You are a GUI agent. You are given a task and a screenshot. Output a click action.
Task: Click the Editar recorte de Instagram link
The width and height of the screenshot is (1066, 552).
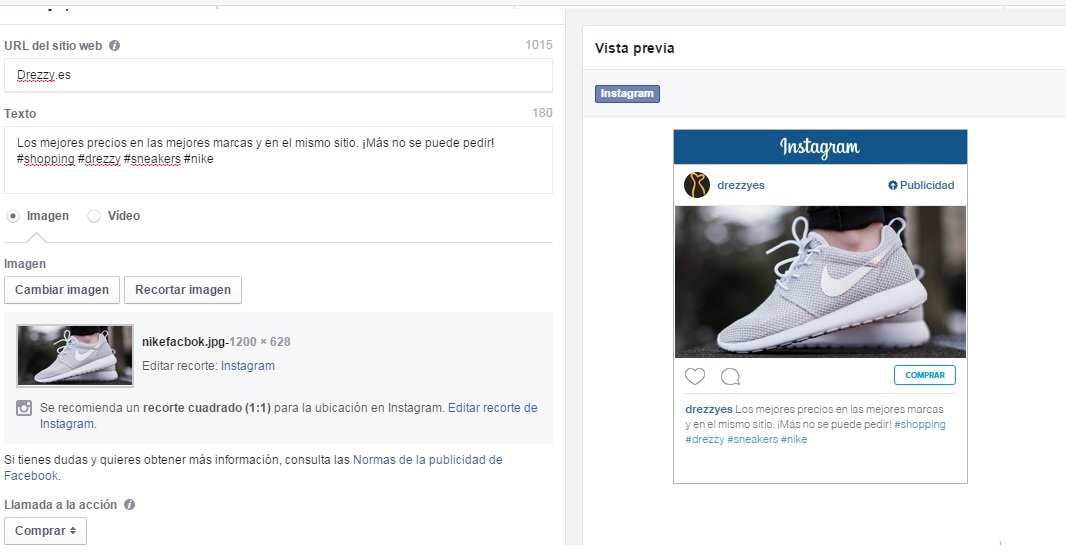tap(492, 408)
